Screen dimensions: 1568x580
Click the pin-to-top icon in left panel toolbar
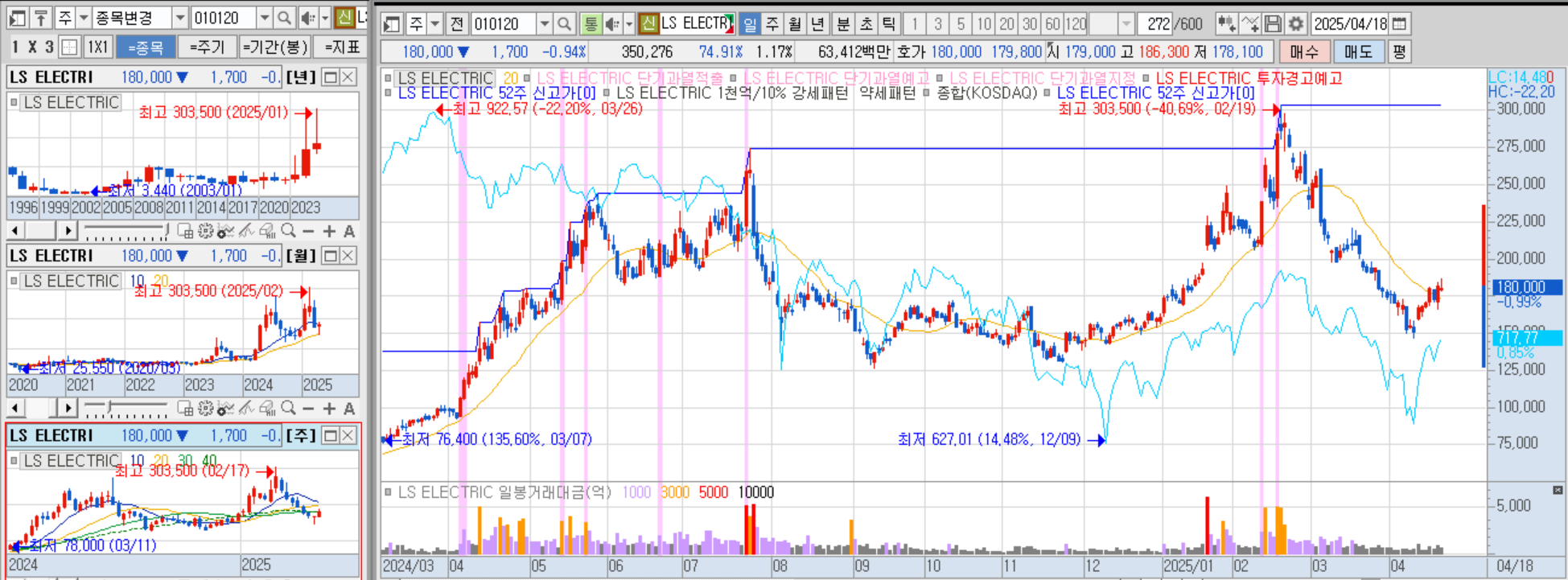pos(40,18)
